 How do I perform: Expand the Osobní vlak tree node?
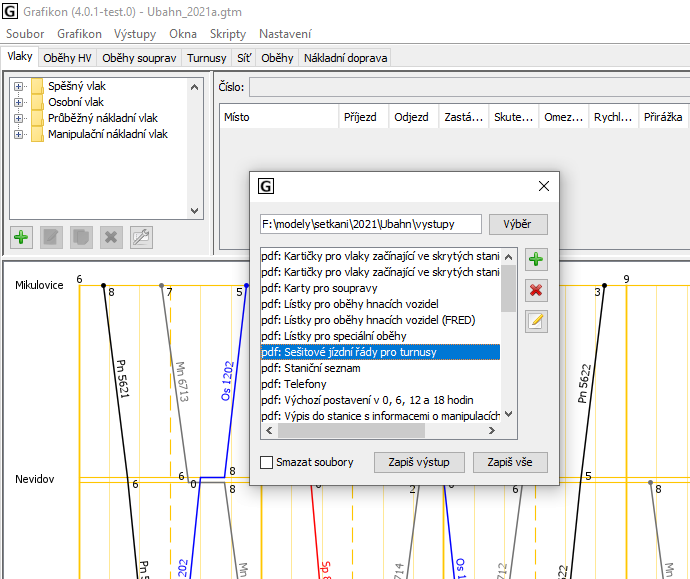(18, 102)
